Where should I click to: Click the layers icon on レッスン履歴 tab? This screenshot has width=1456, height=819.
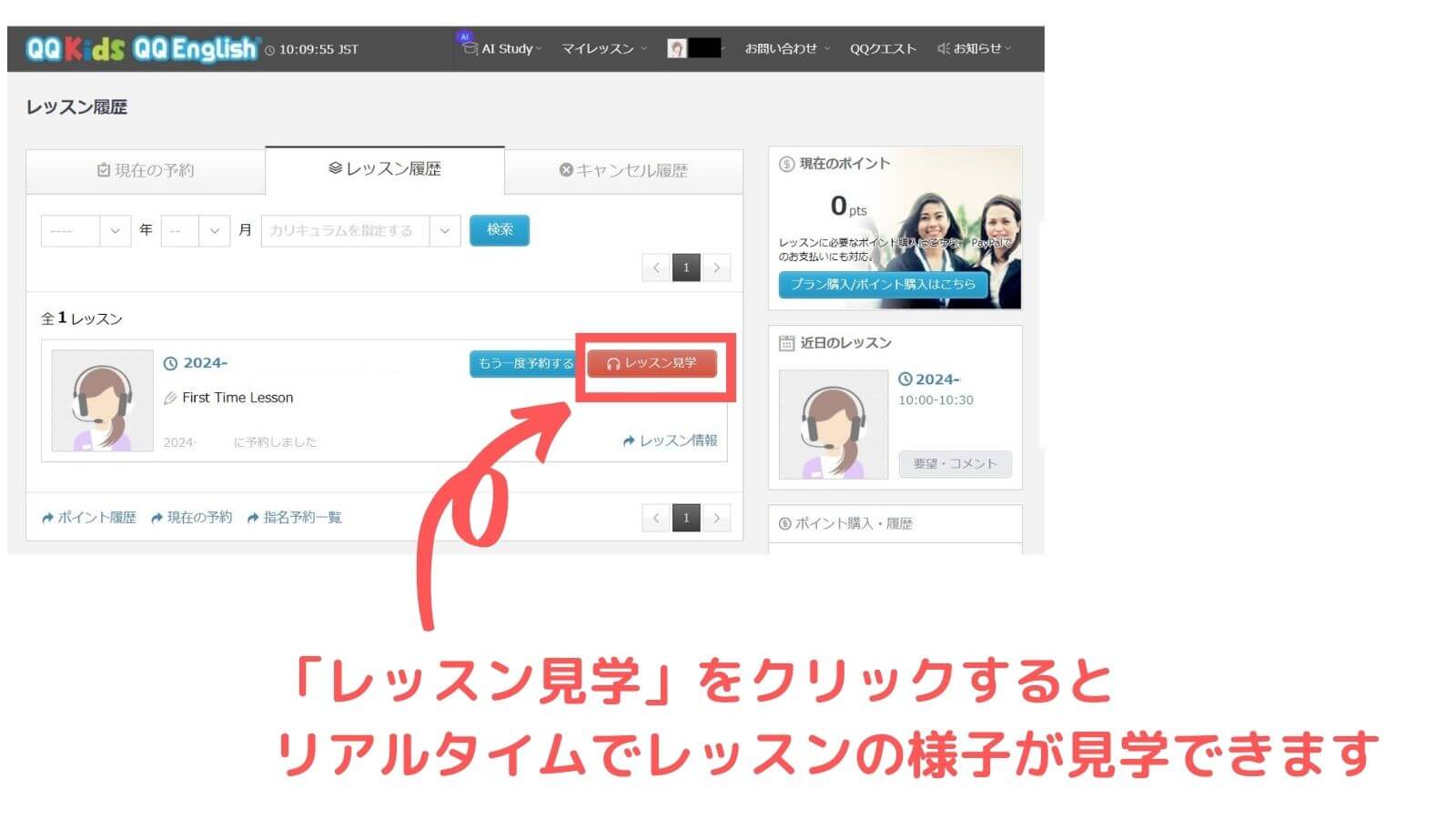click(x=333, y=168)
